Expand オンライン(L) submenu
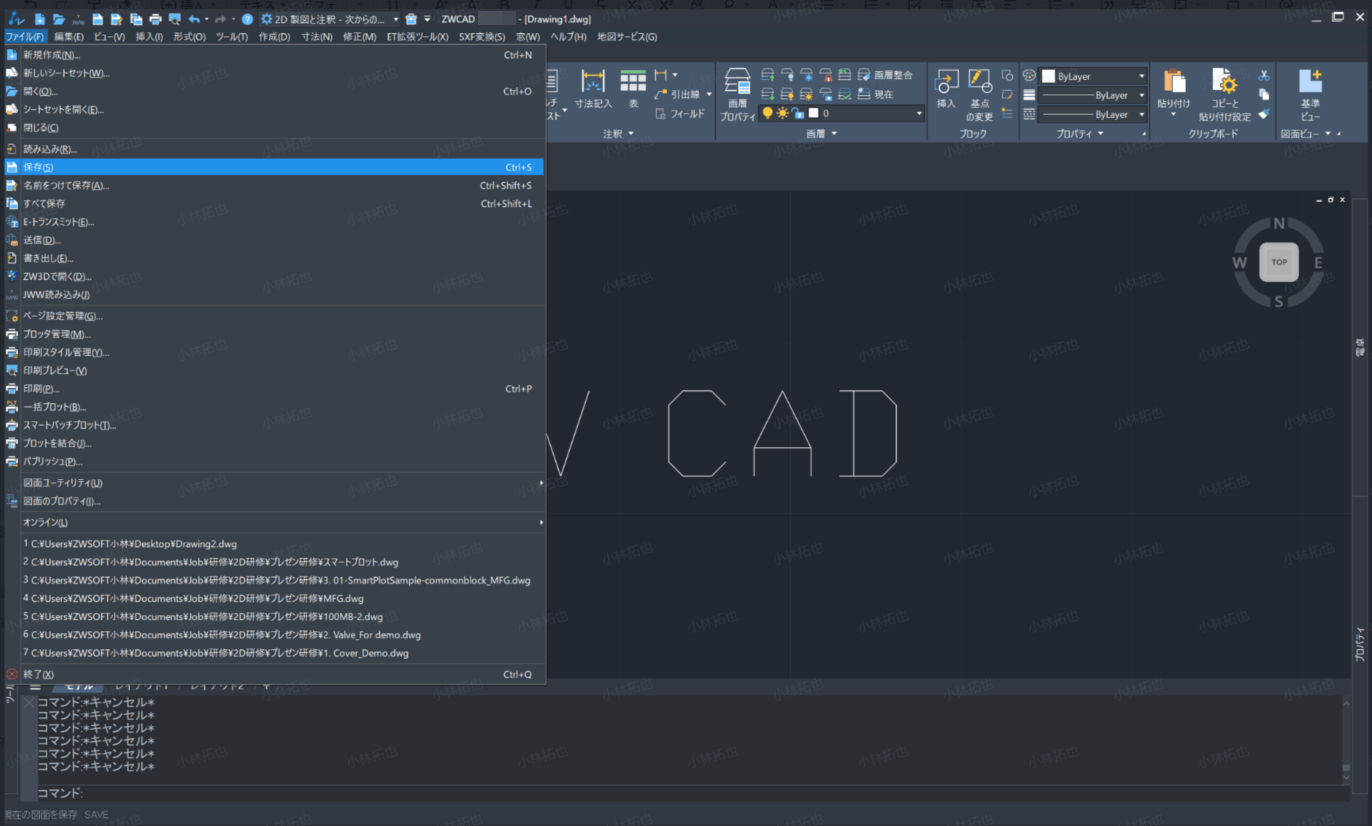 pos(275,522)
